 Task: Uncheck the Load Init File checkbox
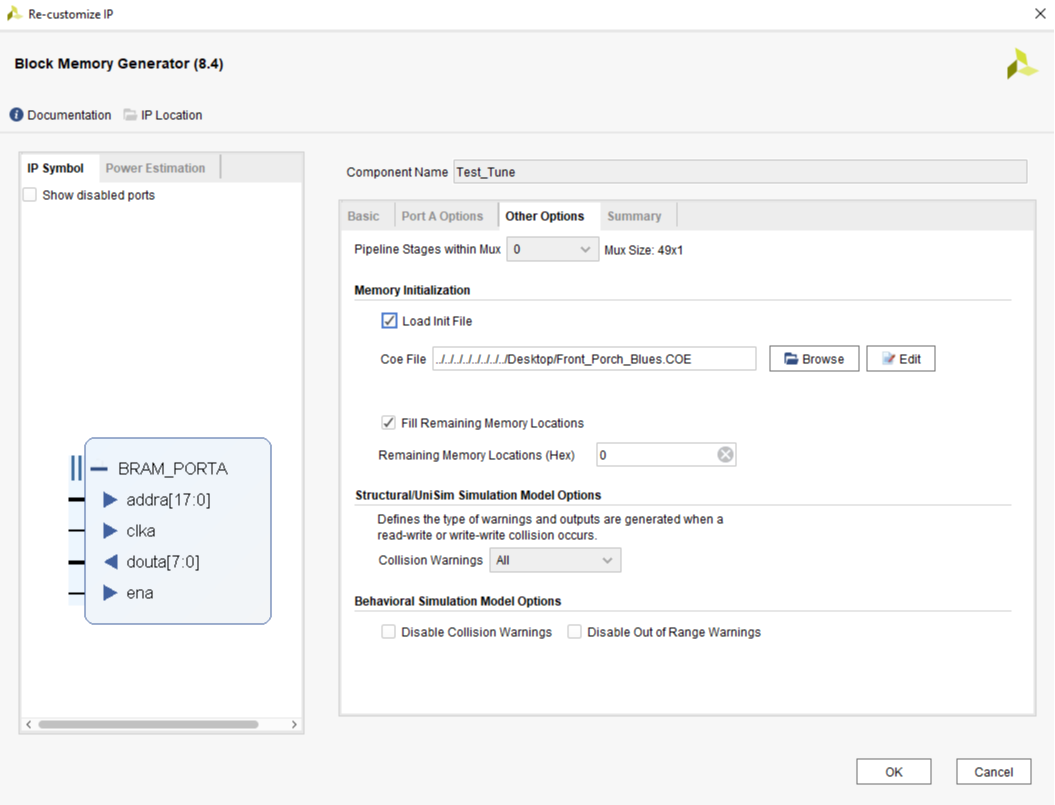click(389, 321)
